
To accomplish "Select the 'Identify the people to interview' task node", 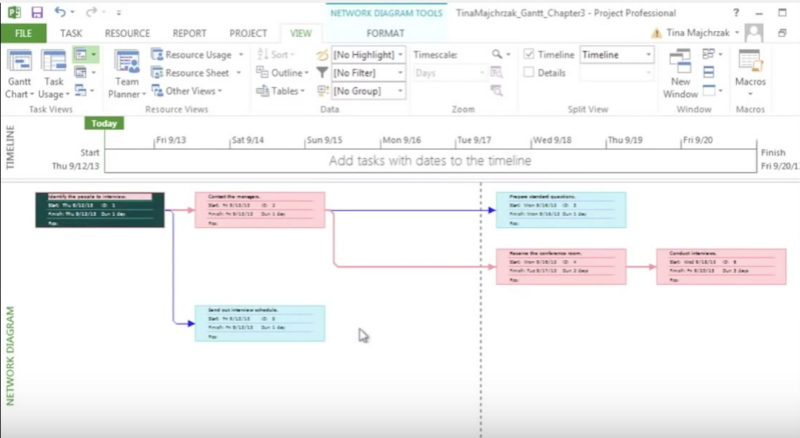I will pos(100,210).
